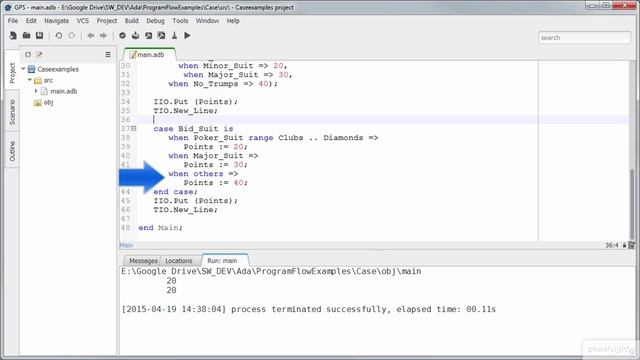Open the Window menu

click(x=207, y=20)
